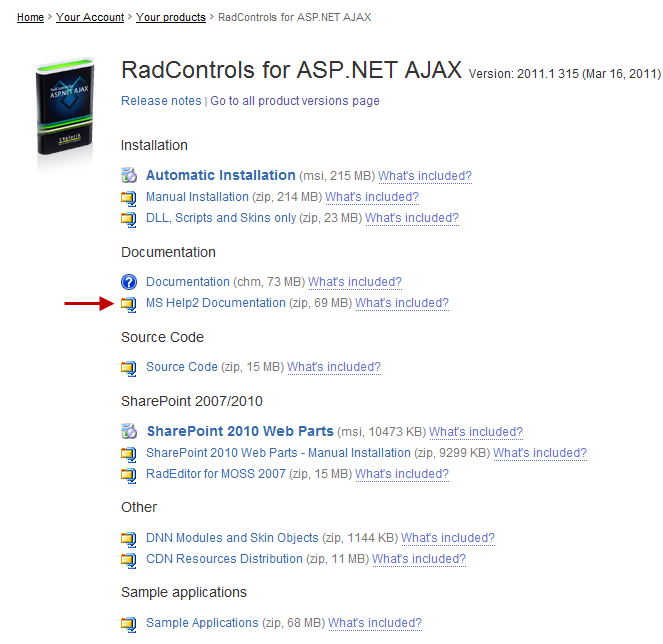Screen dimensions: 663x644
Task: Download Sample Applications zip
Action: (202, 623)
